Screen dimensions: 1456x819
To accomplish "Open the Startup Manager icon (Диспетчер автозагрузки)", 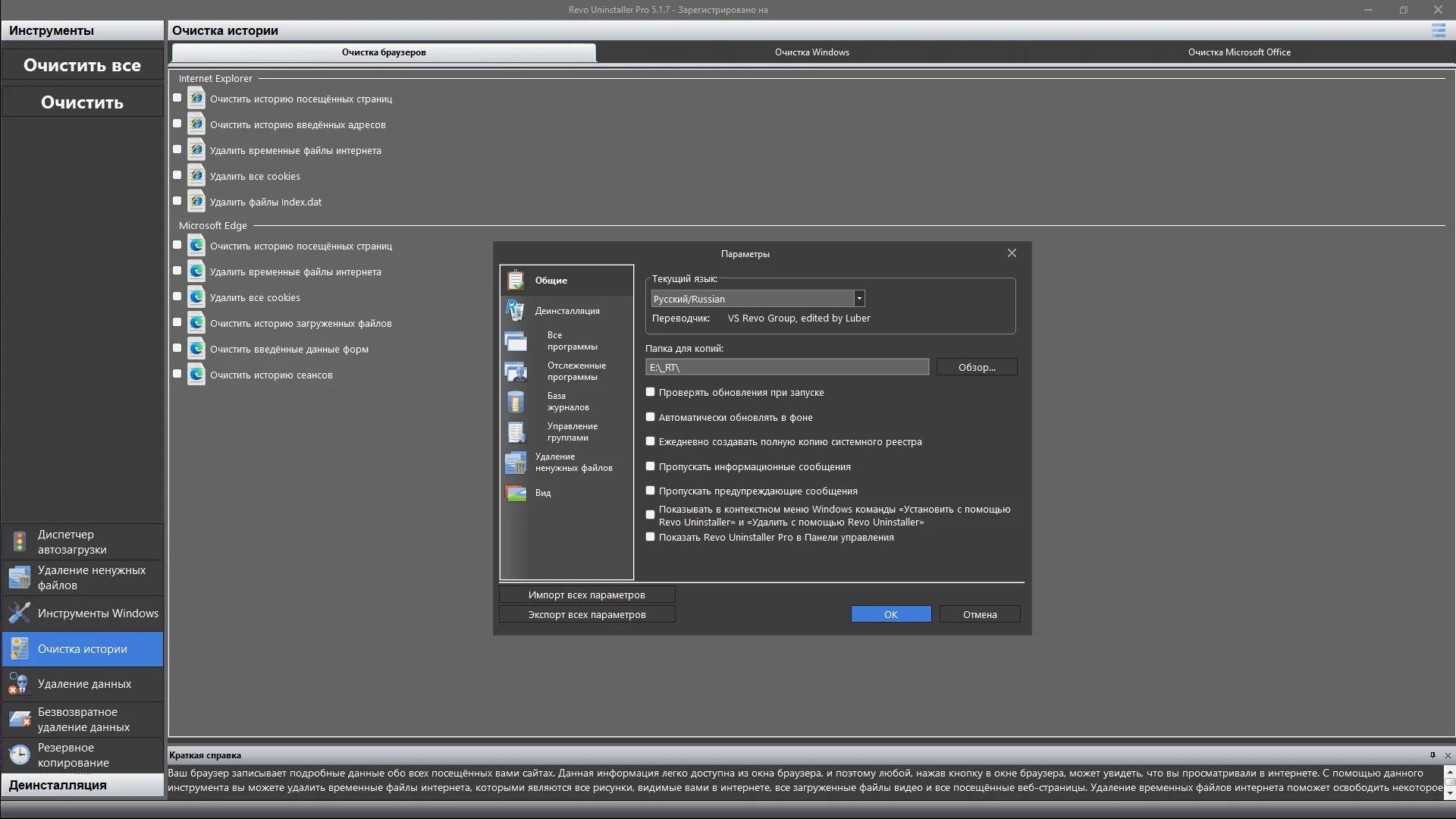I will (20, 541).
